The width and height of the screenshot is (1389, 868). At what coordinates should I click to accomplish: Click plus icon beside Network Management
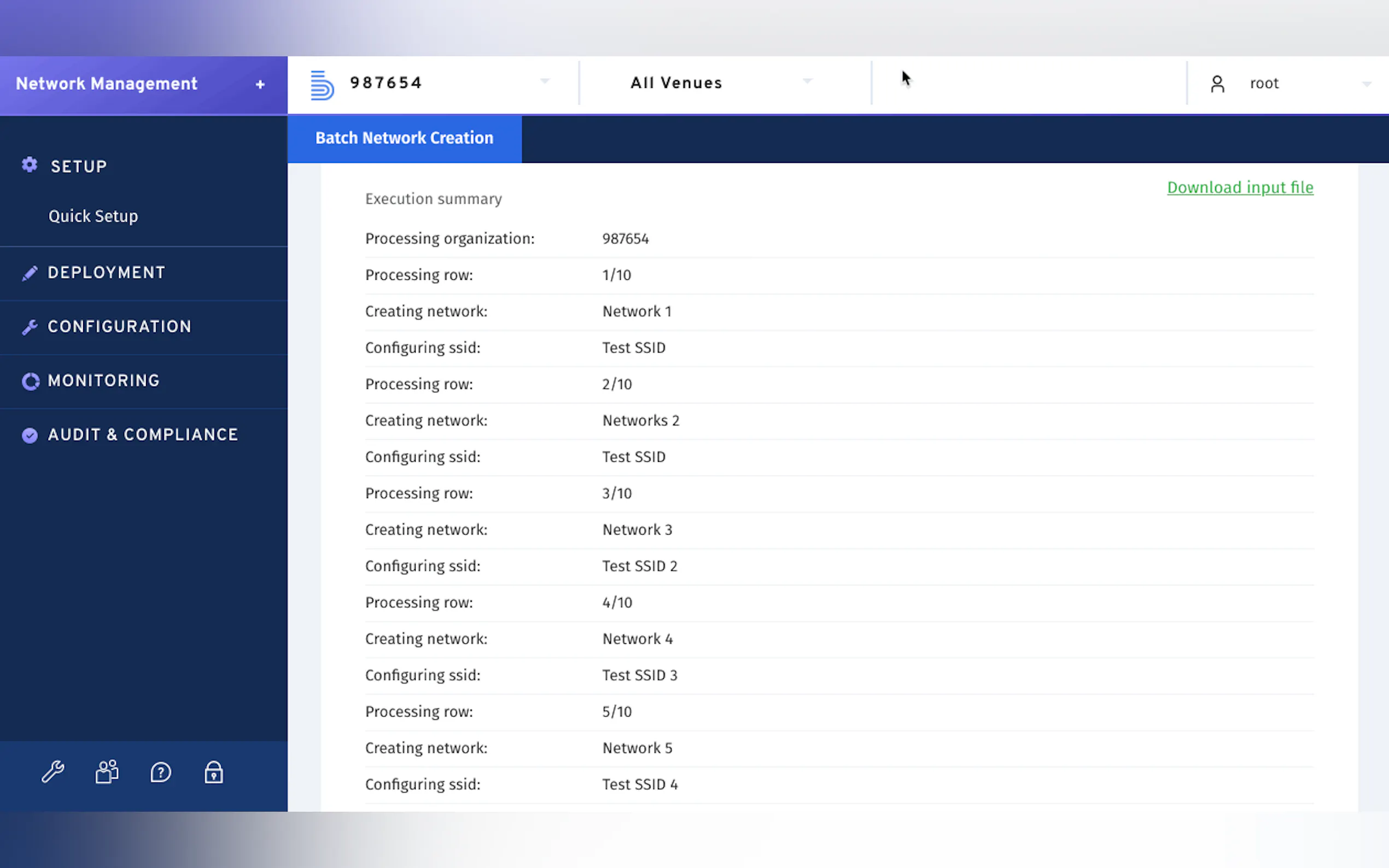pyautogui.click(x=260, y=85)
